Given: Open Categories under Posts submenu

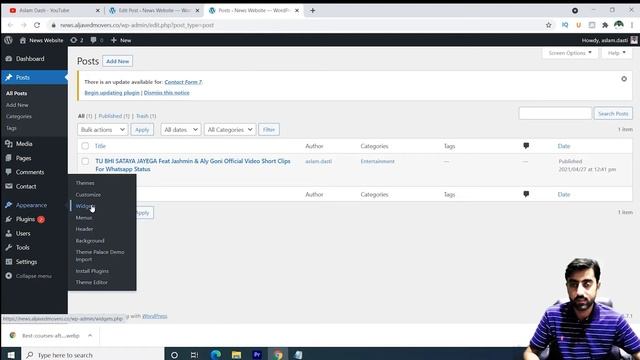Looking at the screenshot, I should coord(19,116).
